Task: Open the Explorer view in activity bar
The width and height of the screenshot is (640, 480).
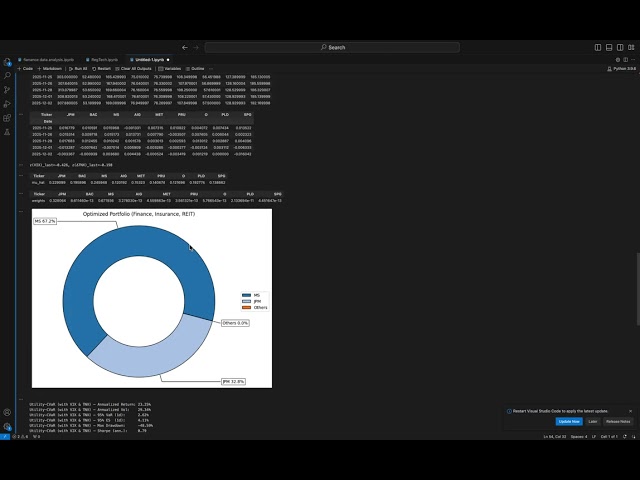Action: pyautogui.click(x=7, y=61)
